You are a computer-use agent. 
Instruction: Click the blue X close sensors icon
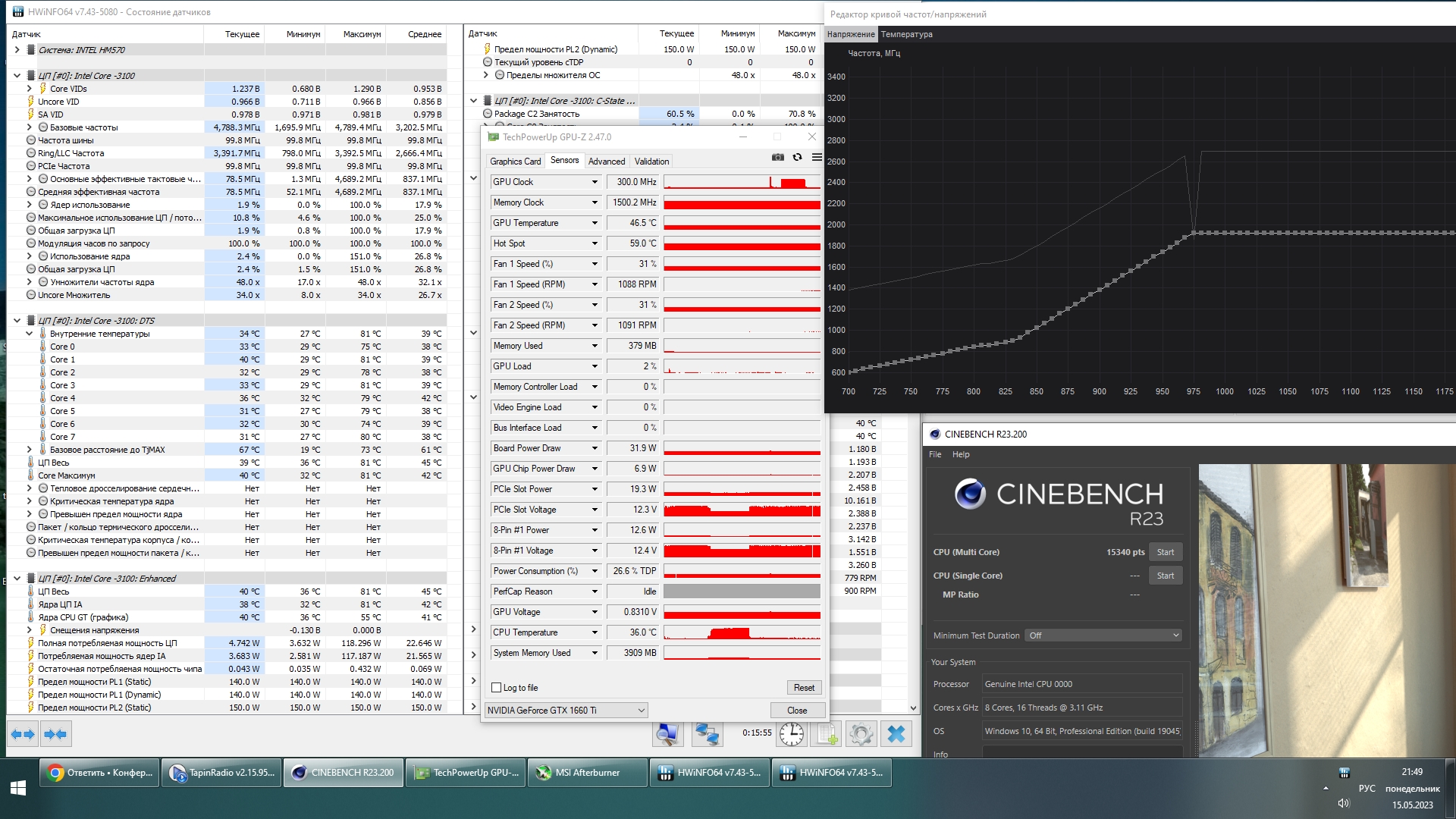896,734
